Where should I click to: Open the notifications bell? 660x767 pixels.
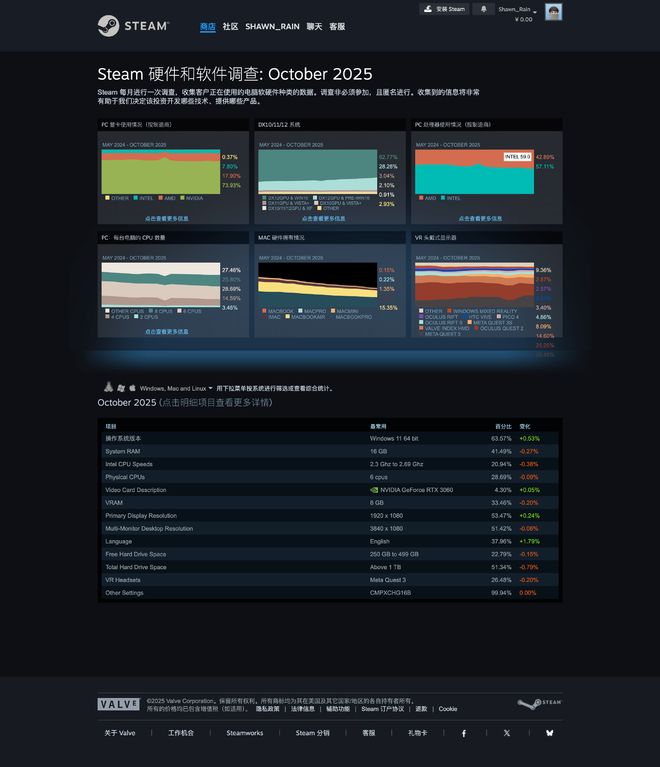pyautogui.click(x=483, y=9)
